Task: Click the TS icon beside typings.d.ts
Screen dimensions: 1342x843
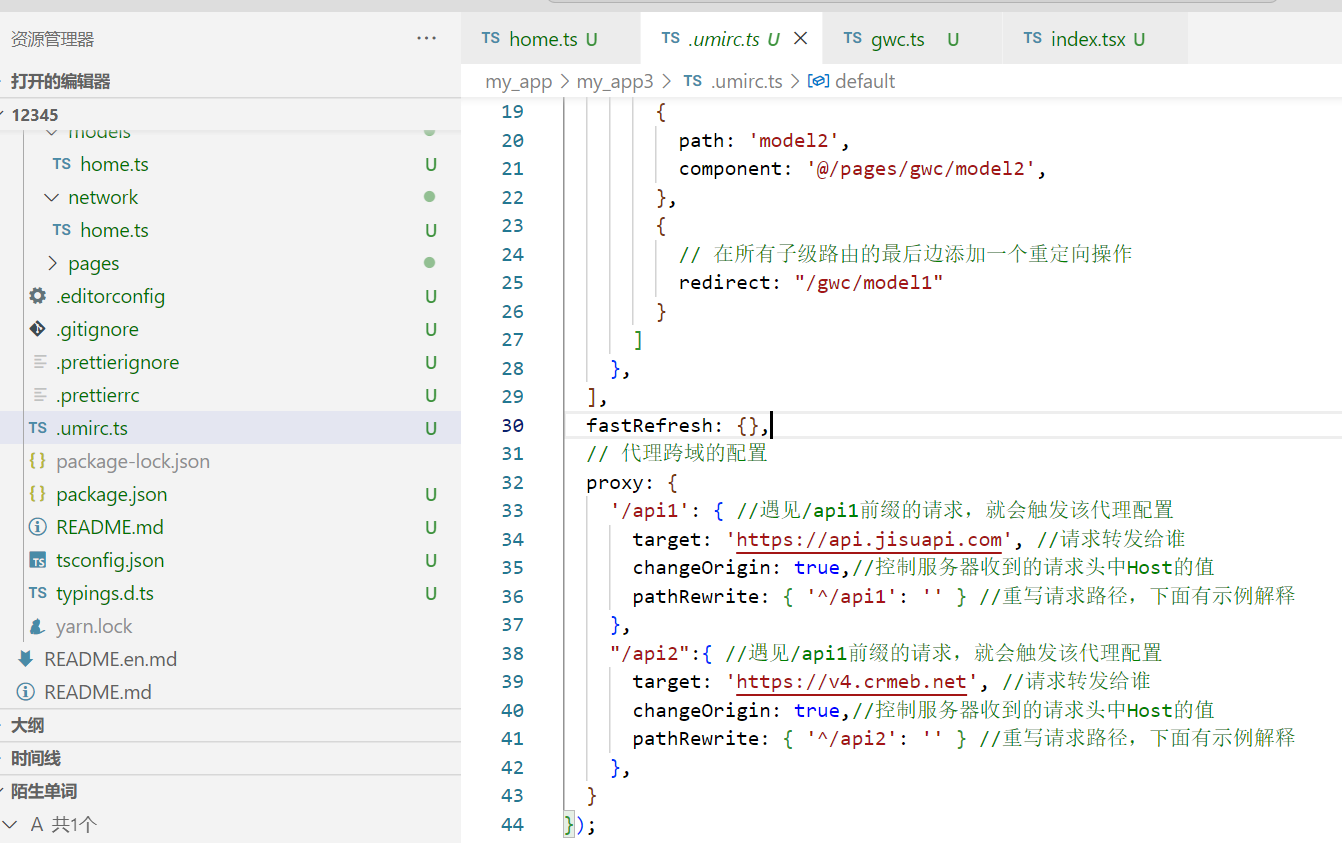Action: tap(38, 593)
